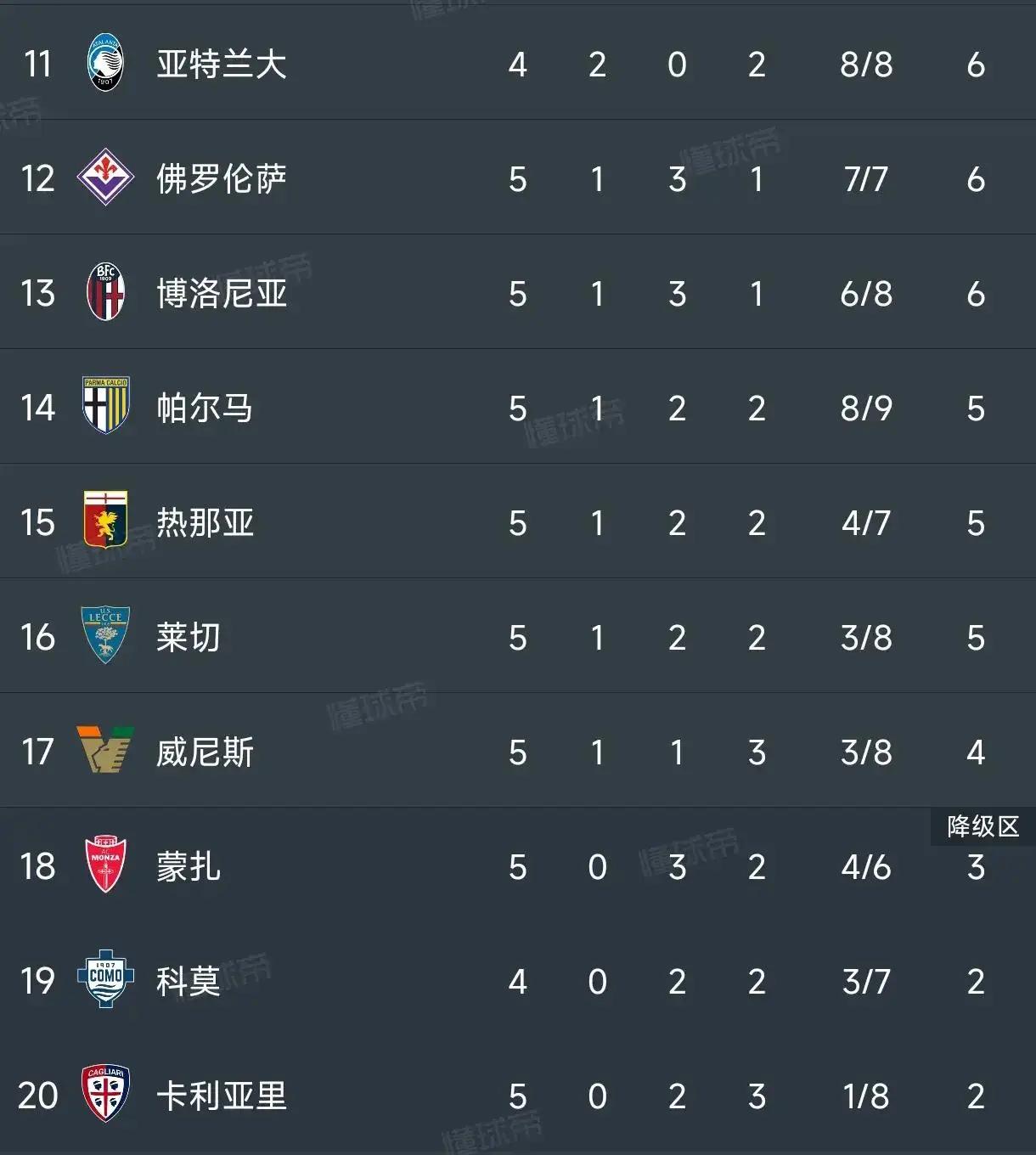Open the 蒙扎 team name

(189, 867)
